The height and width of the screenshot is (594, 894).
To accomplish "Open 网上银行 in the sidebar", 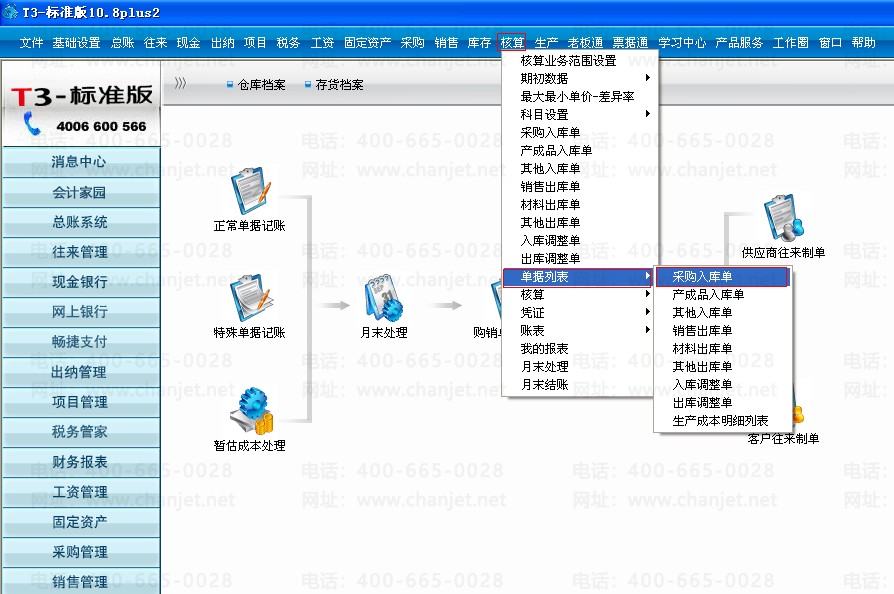I will click(81, 312).
